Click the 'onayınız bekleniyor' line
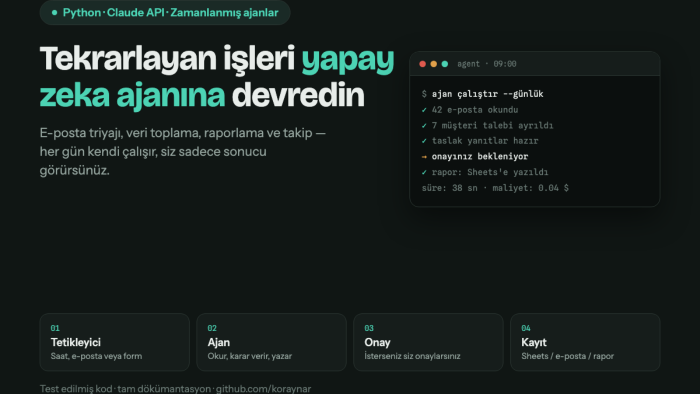The height and width of the screenshot is (394, 700). (x=480, y=157)
